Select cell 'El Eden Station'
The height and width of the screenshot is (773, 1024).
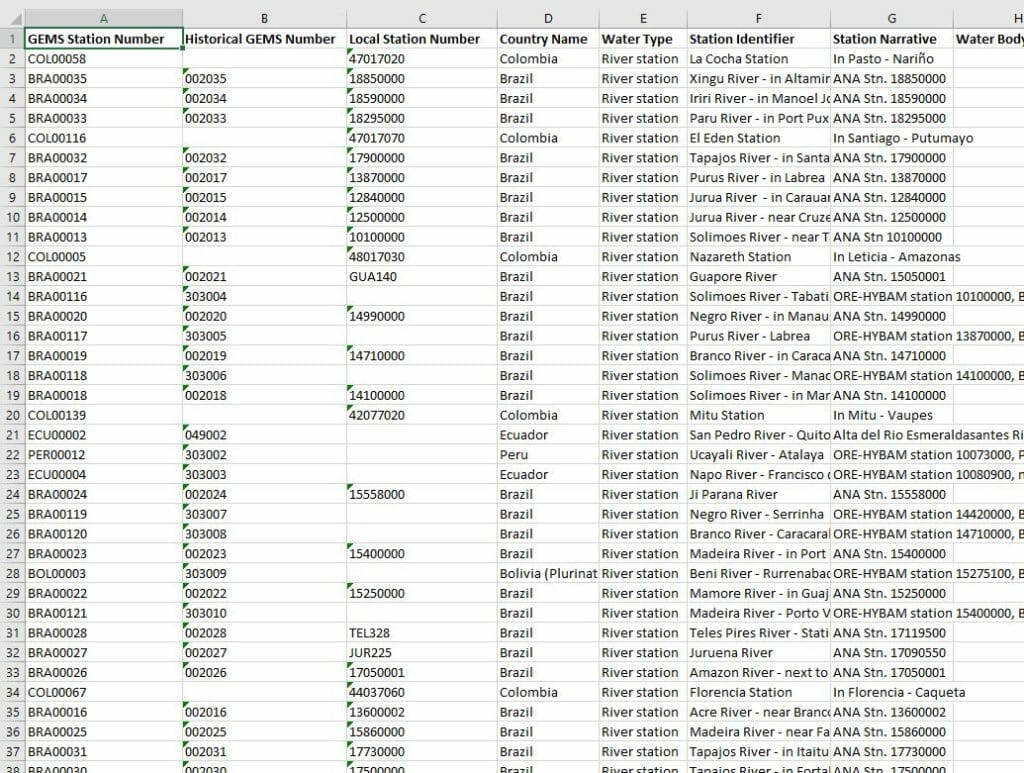tap(759, 138)
